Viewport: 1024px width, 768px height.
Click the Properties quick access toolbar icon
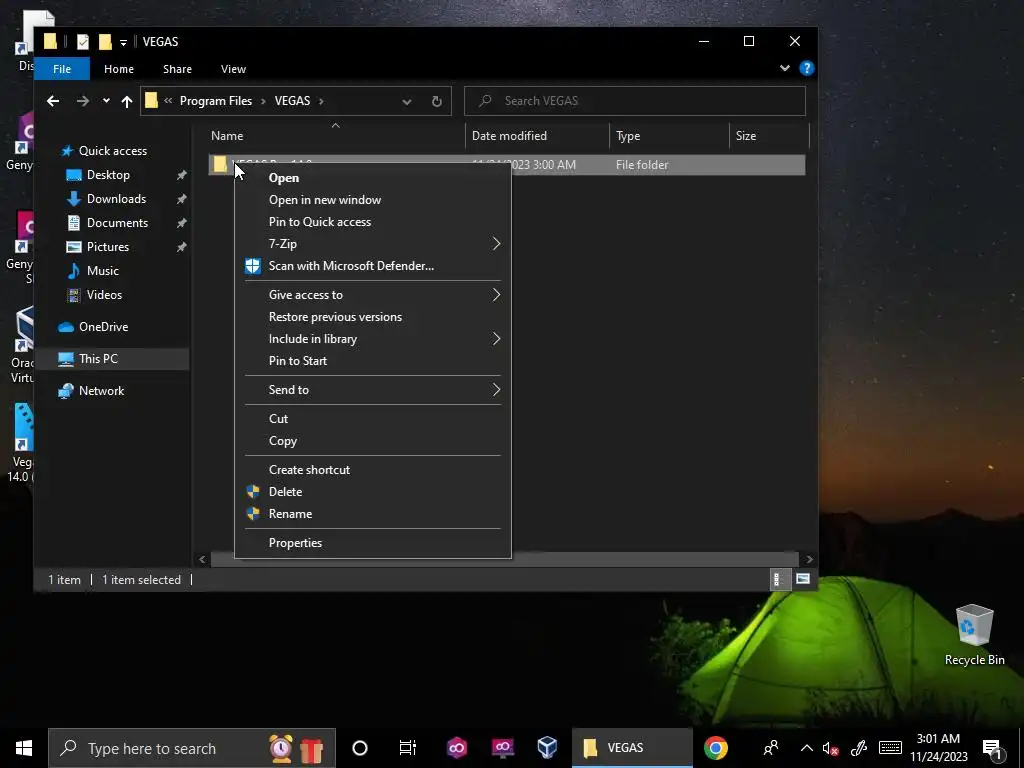coord(82,42)
